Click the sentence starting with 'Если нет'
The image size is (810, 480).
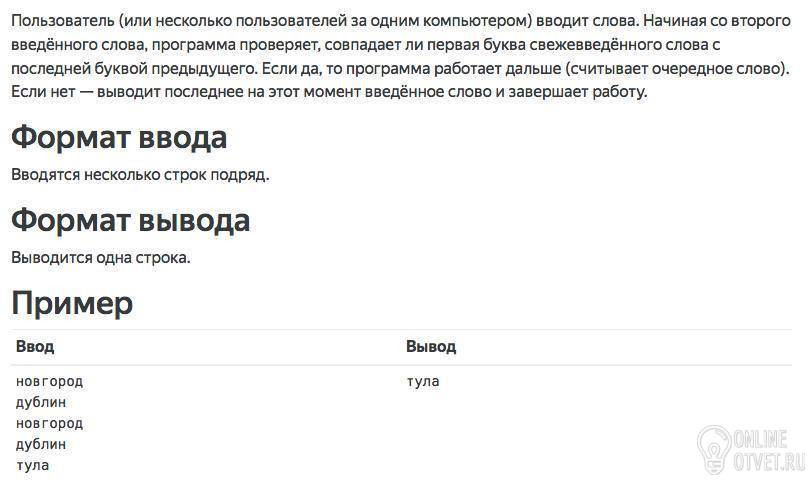pos(329,92)
